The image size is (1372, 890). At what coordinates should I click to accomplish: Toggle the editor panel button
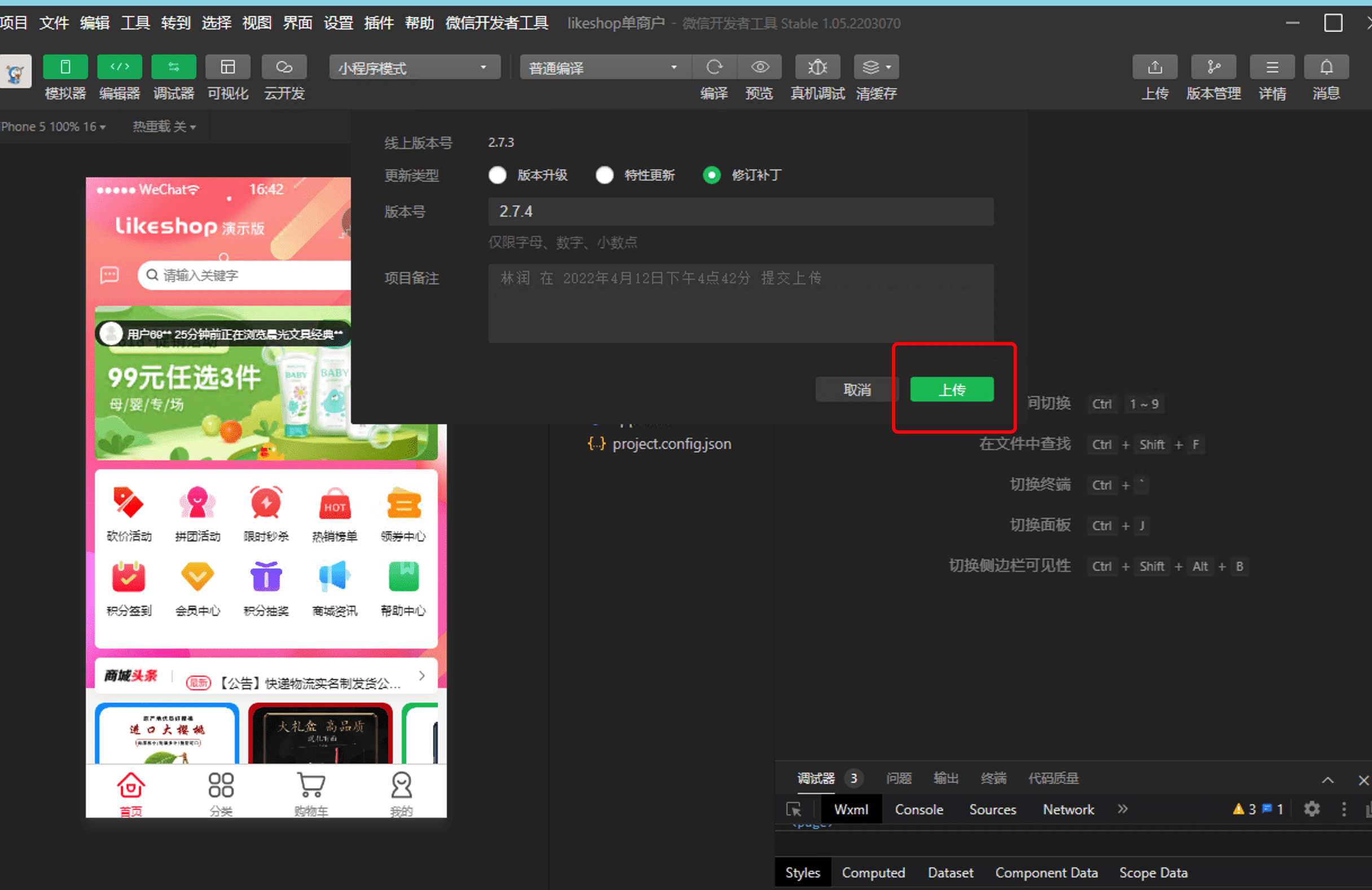[120, 68]
